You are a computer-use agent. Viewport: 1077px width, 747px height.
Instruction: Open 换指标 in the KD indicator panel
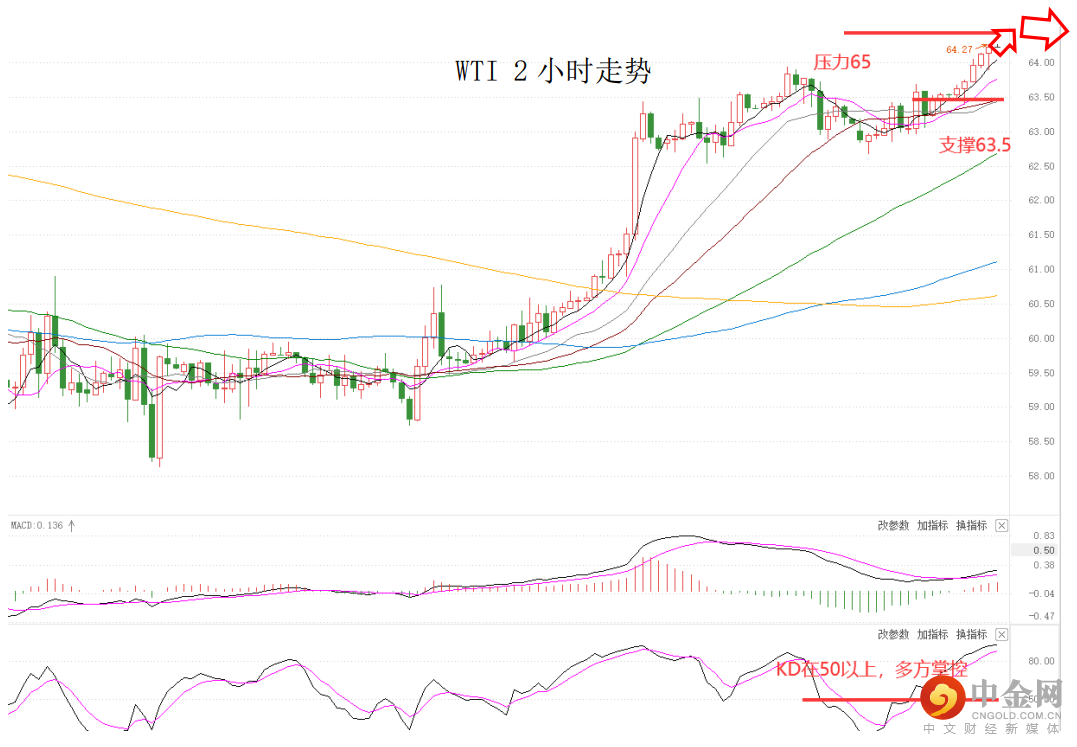click(971, 634)
